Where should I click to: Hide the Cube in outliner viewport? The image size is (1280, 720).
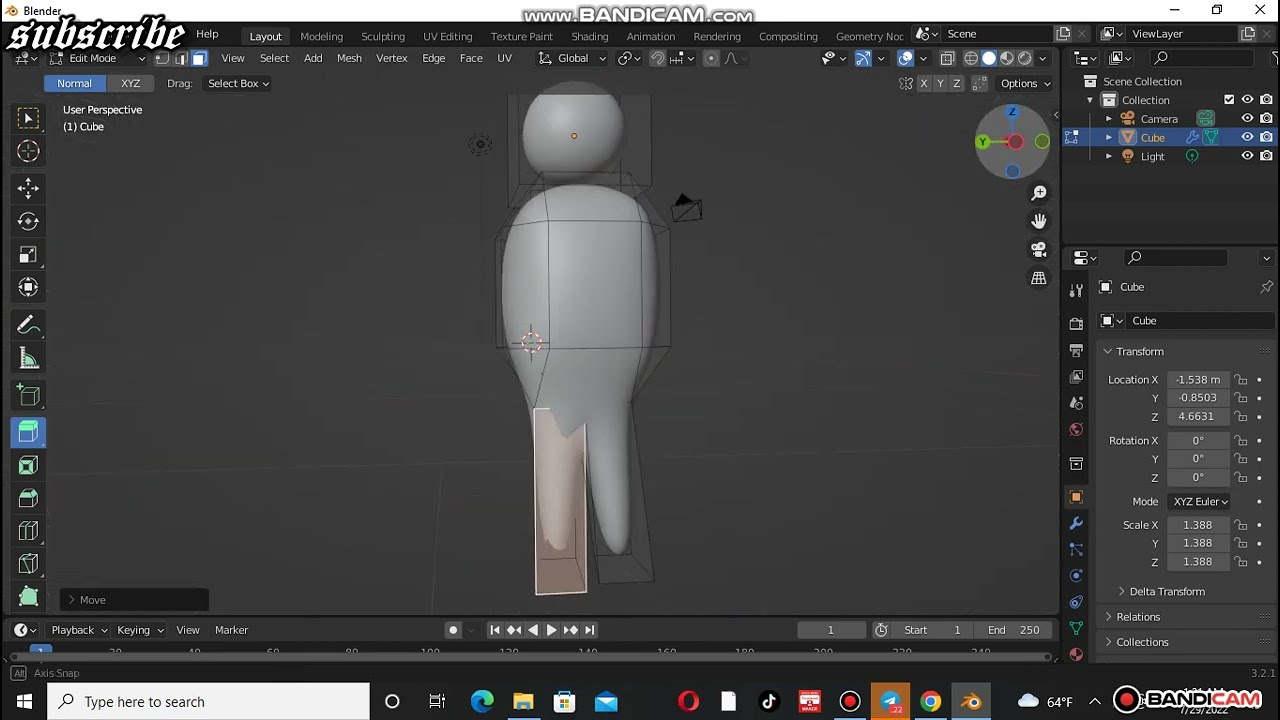(1247, 137)
